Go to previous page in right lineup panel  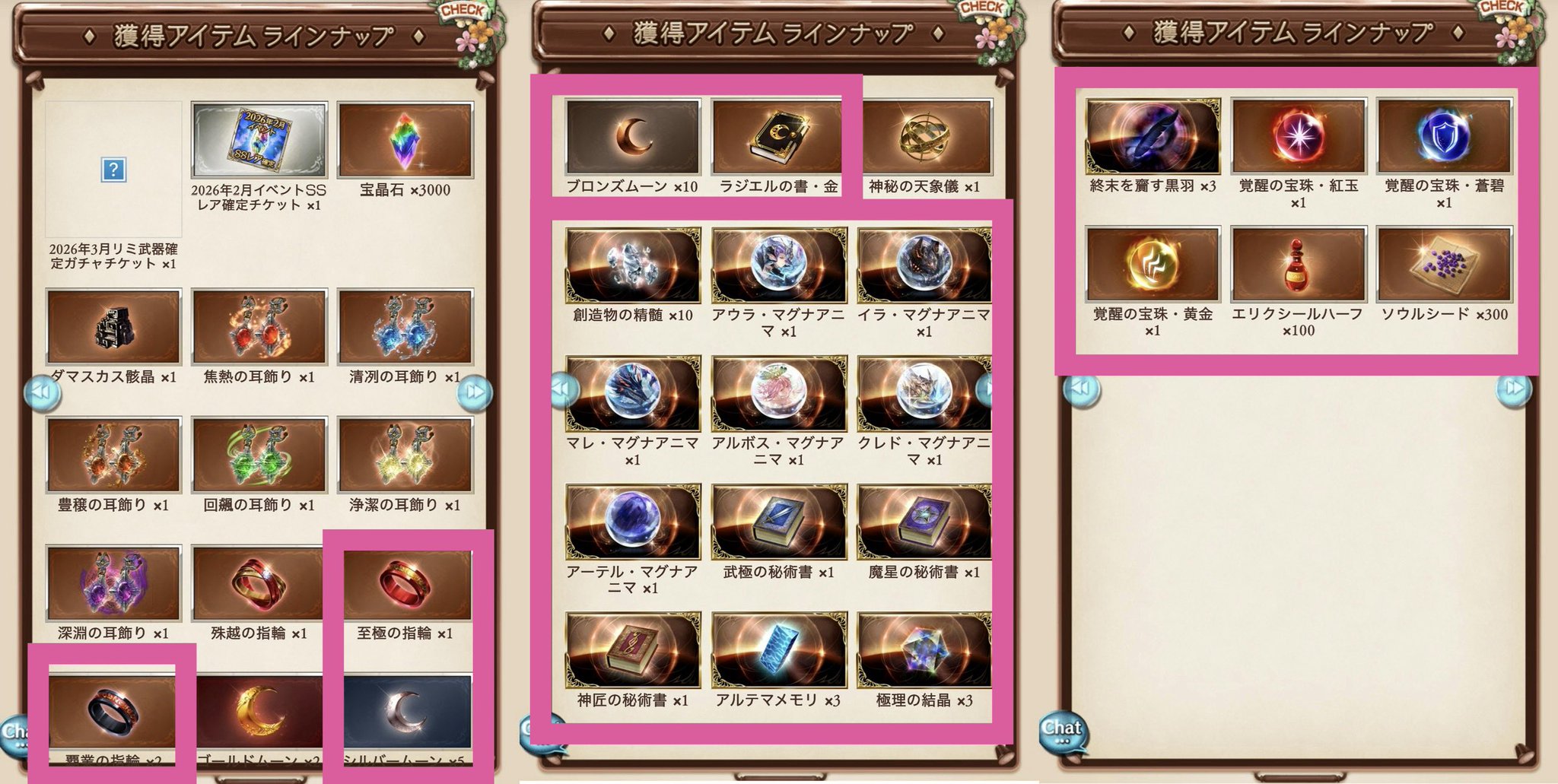(1081, 389)
